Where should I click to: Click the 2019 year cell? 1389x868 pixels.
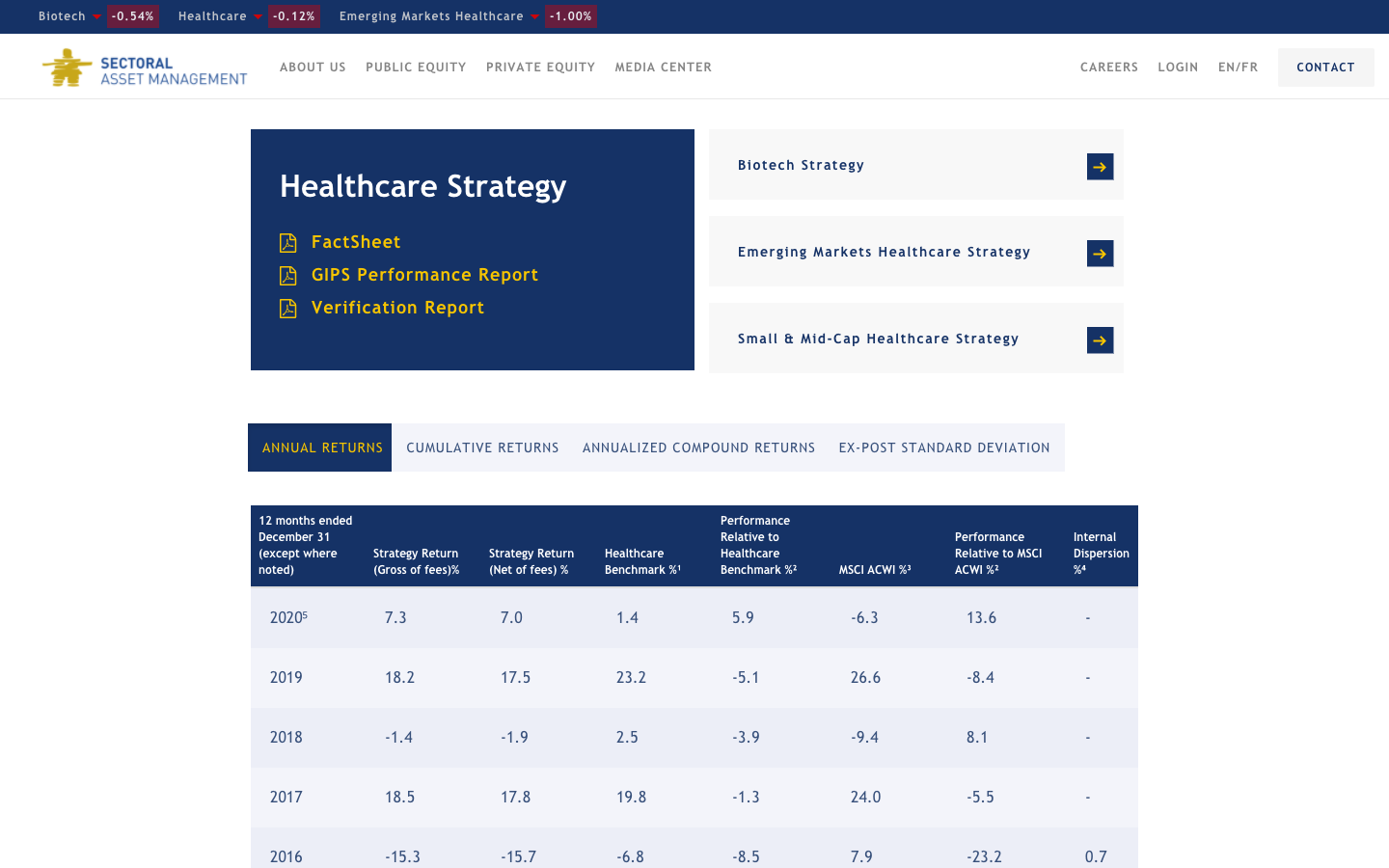[286, 677]
